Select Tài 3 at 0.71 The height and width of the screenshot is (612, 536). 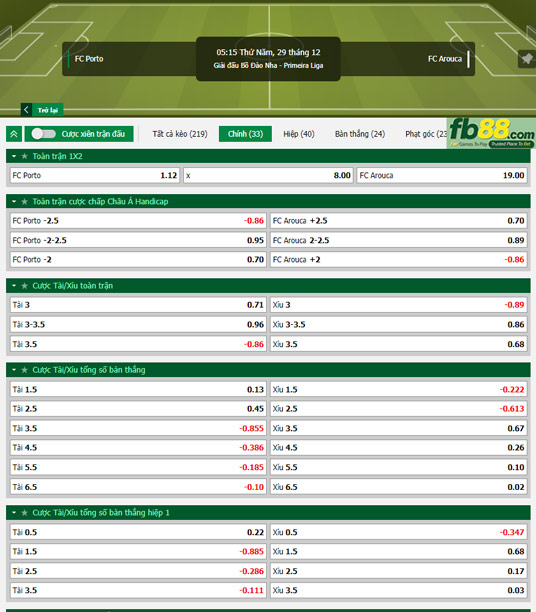(138, 305)
